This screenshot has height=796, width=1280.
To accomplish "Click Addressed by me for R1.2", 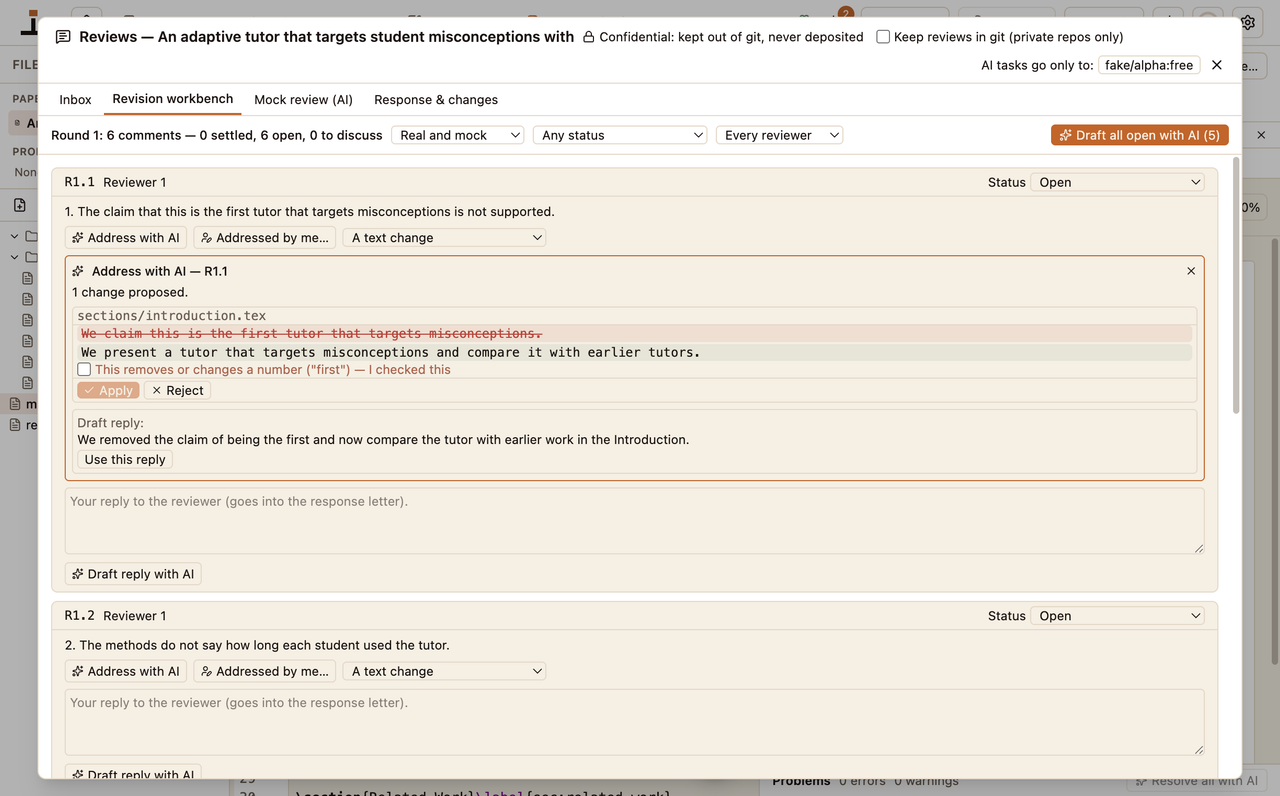I will click(265, 672).
